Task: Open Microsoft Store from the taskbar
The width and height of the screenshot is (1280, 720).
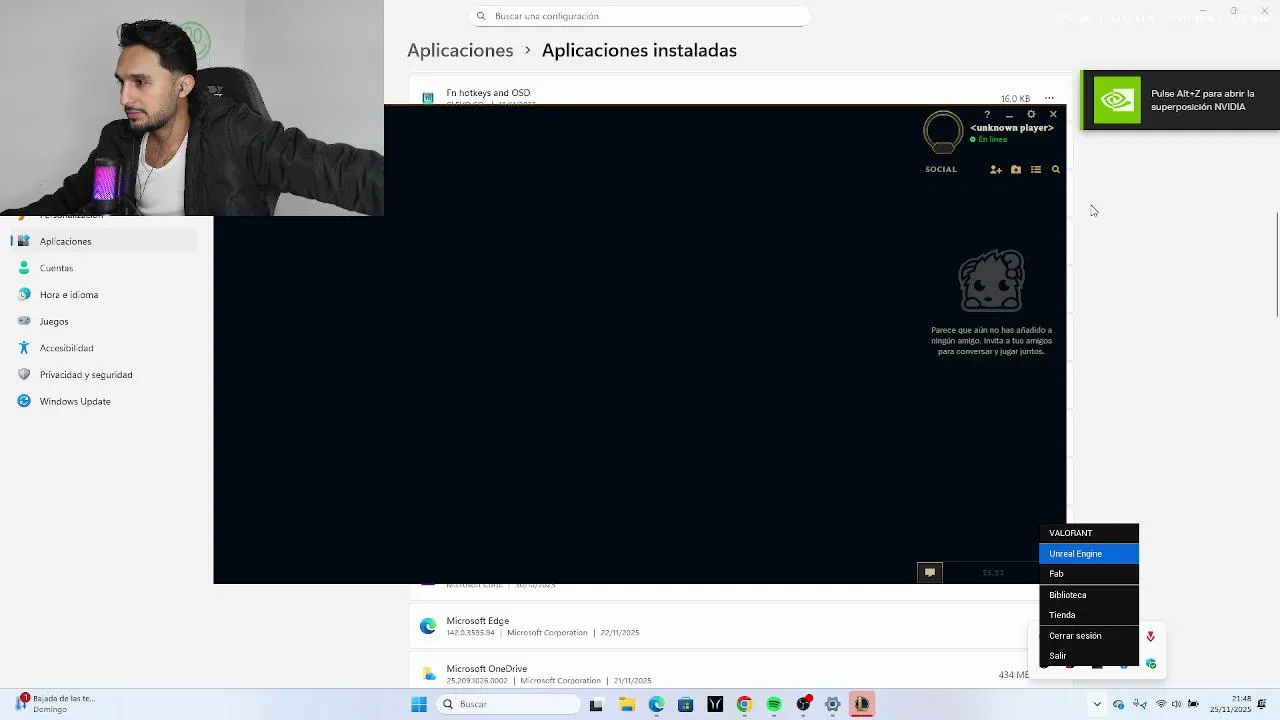Action: point(685,704)
